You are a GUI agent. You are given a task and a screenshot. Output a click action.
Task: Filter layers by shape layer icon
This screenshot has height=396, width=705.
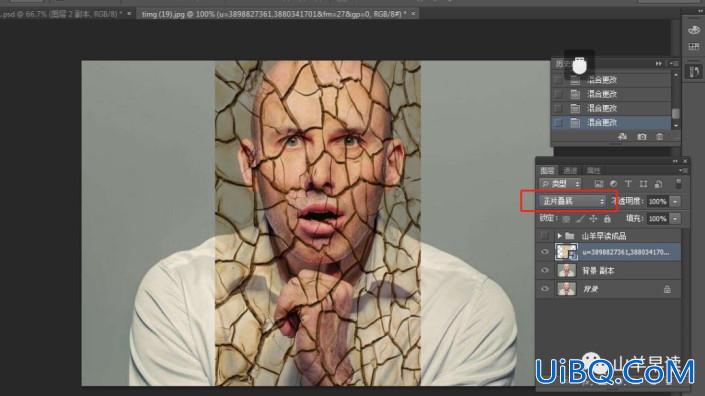coord(643,183)
